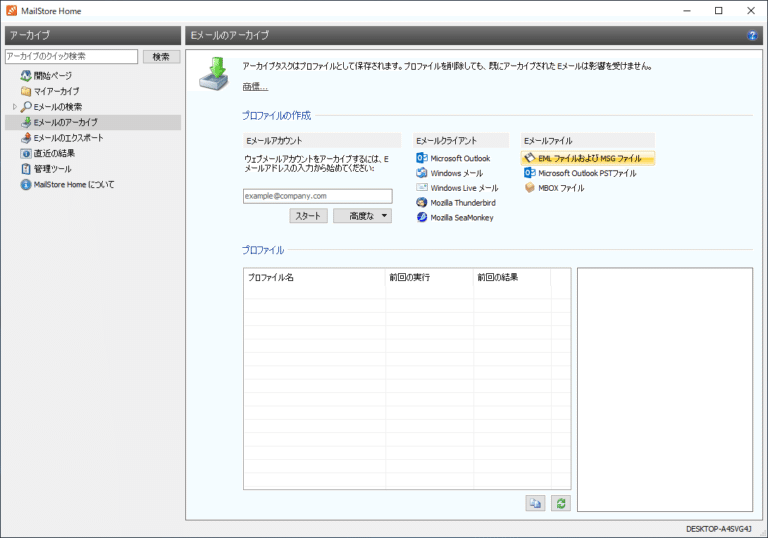Sort by プロファイル名 column header
The image size is (768, 538).
tap(314, 277)
